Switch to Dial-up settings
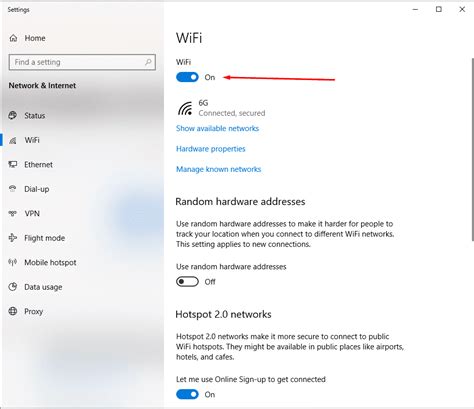 point(37,189)
